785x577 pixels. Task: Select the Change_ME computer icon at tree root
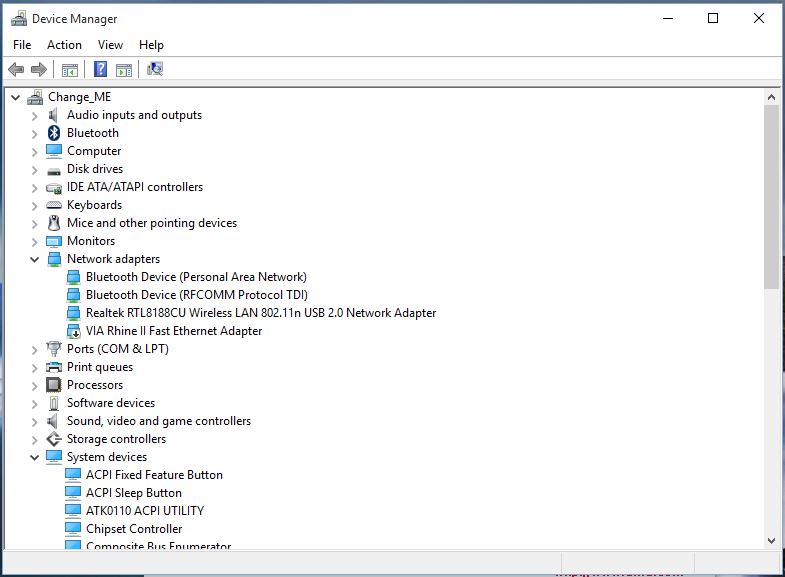pos(35,97)
